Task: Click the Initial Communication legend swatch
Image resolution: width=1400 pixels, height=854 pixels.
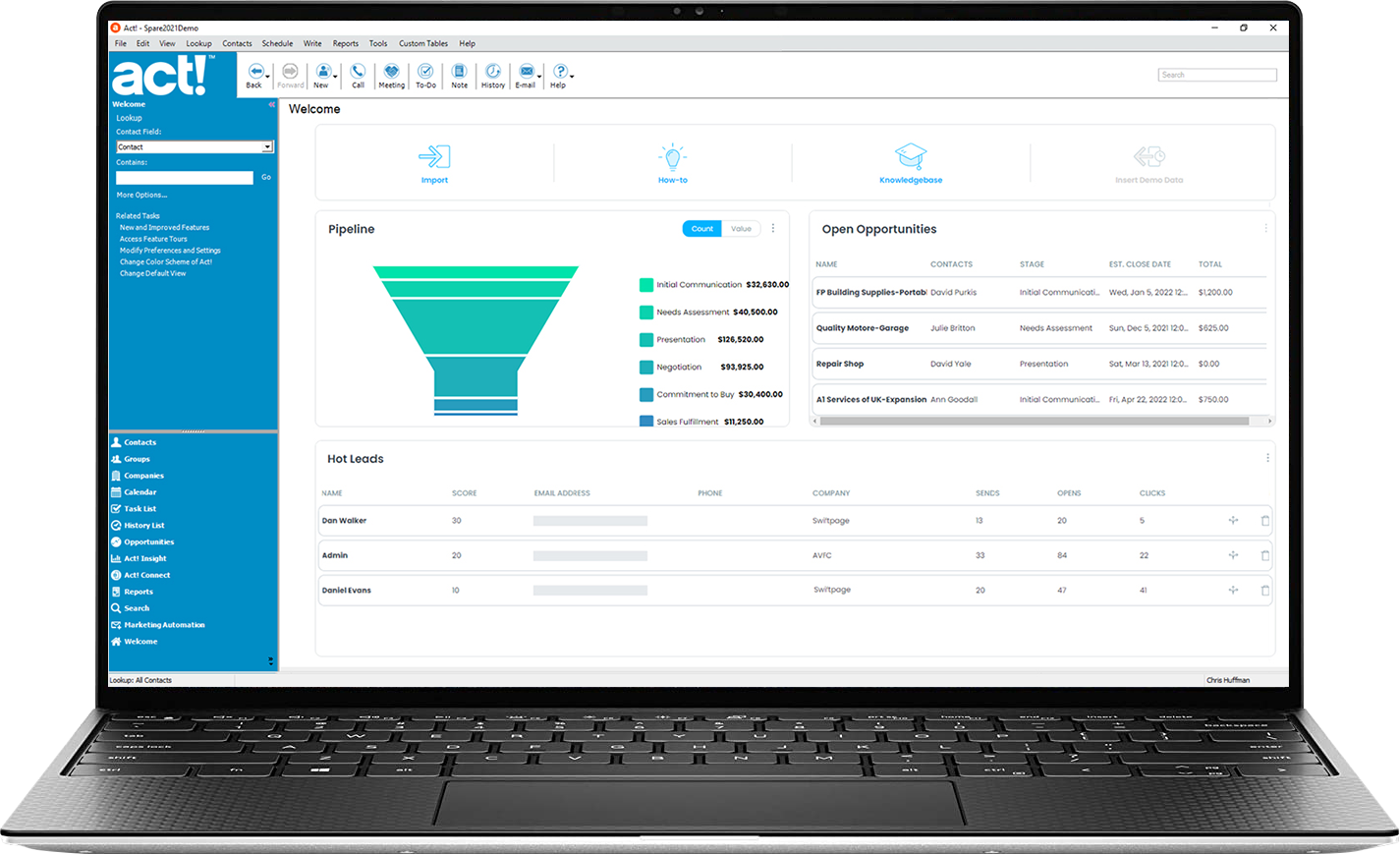Action: (646, 285)
